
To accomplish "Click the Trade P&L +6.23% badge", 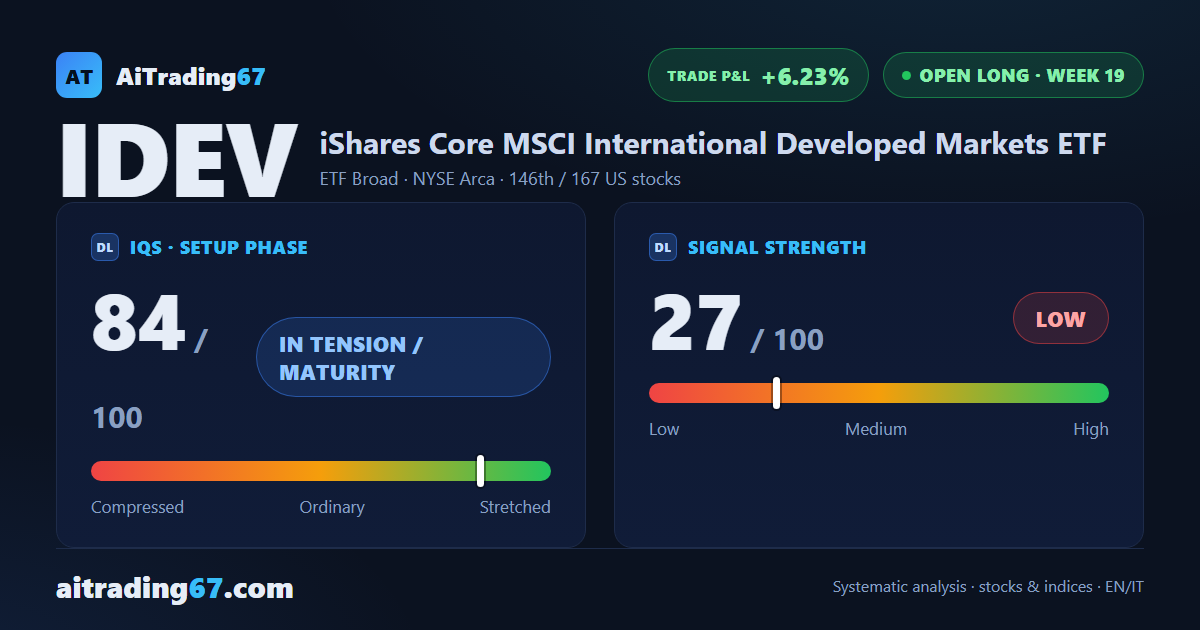I will point(758,75).
